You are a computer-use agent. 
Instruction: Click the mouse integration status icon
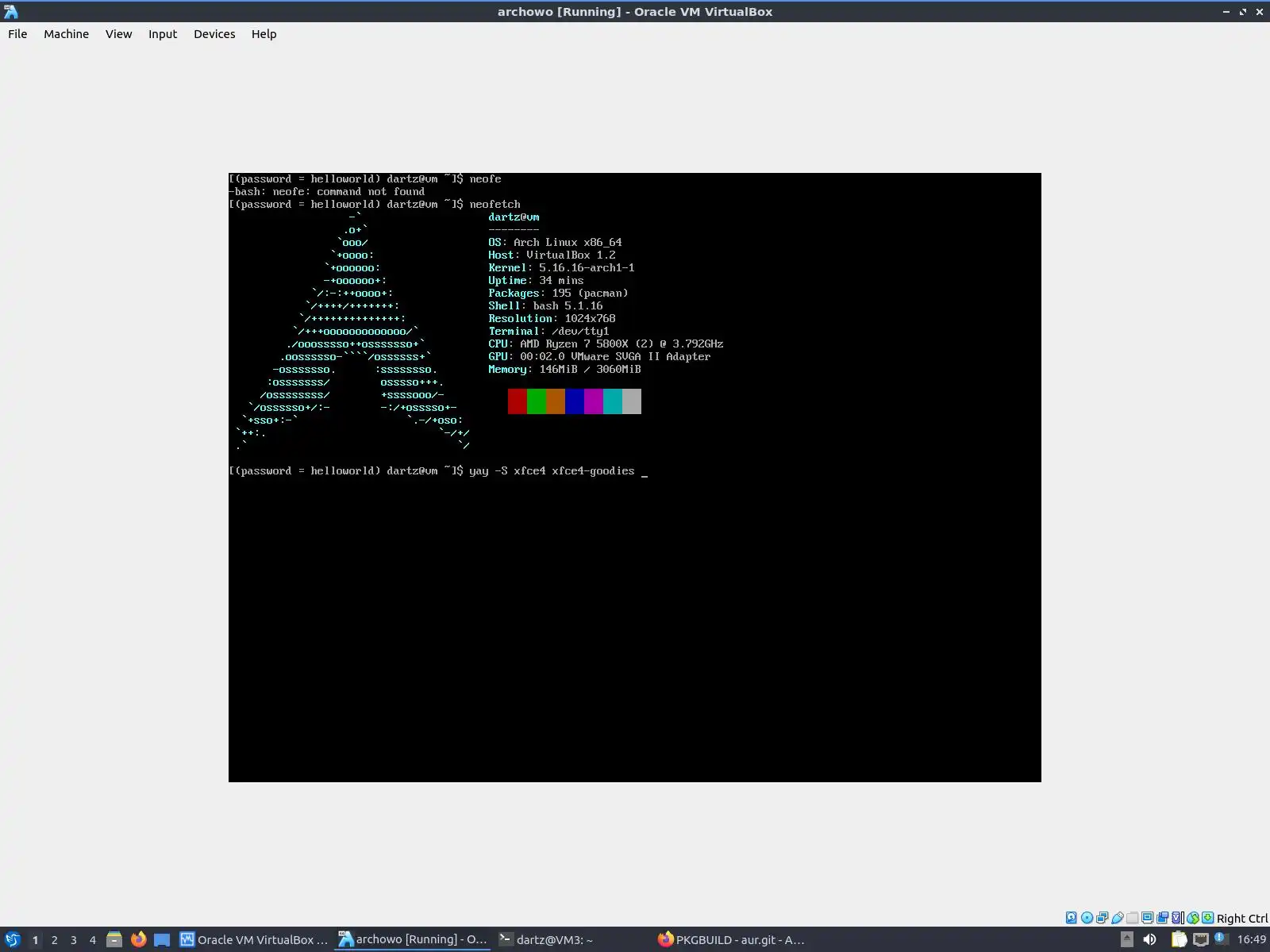click(1192, 918)
